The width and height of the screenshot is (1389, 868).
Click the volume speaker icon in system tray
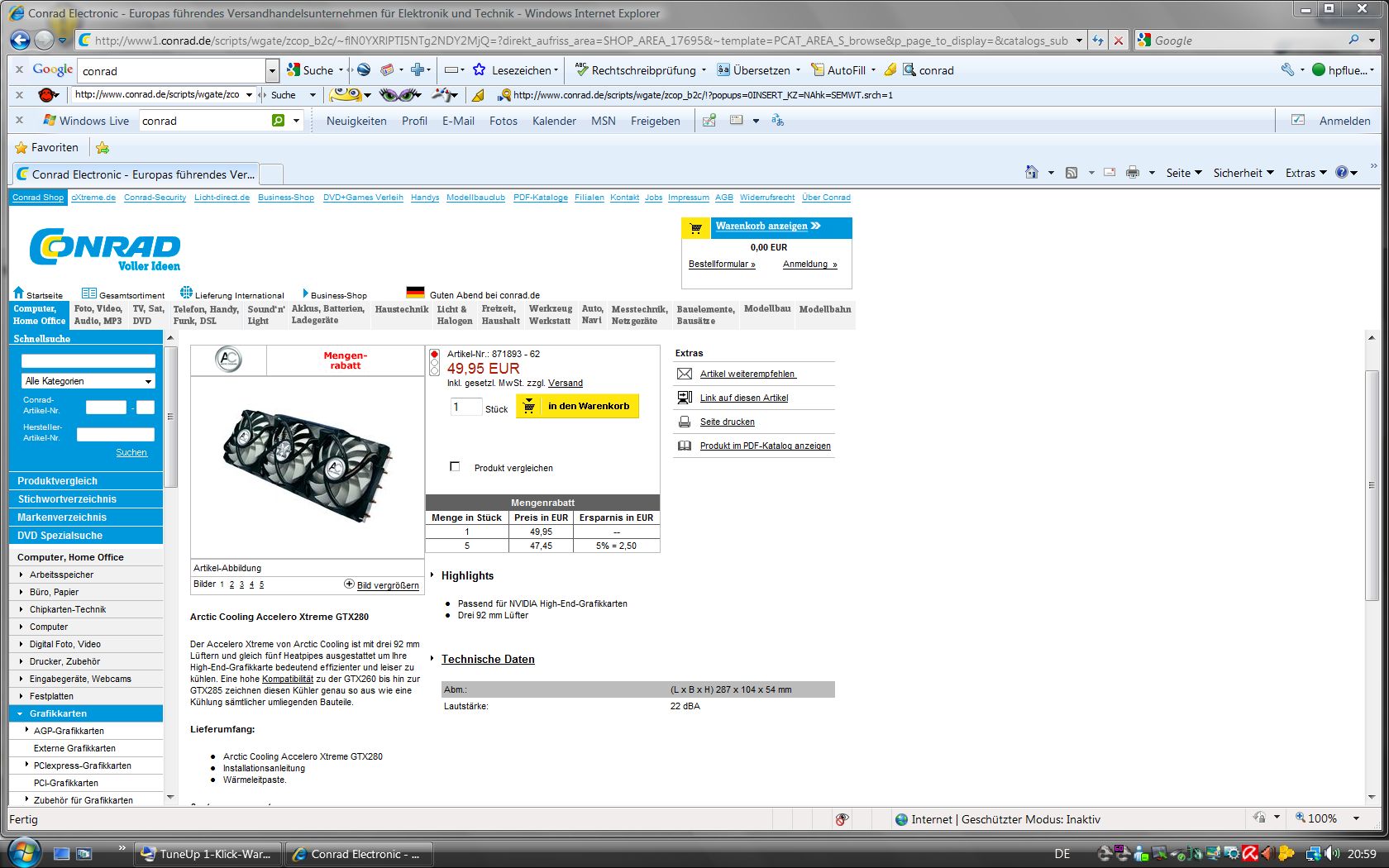[x=1331, y=853]
